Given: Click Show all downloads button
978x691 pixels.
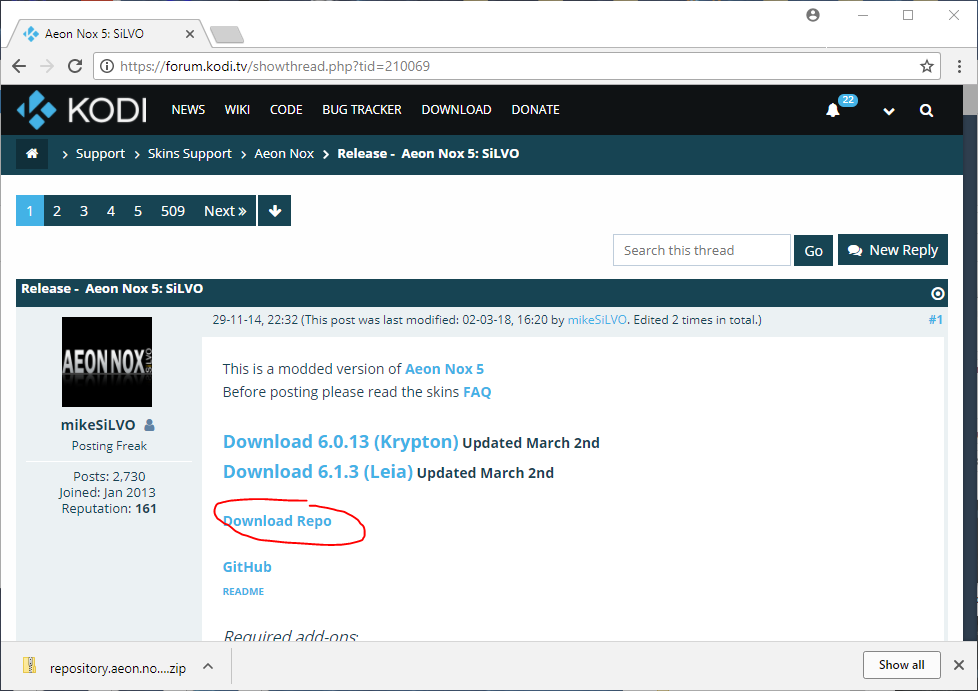Looking at the screenshot, I should (901, 665).
